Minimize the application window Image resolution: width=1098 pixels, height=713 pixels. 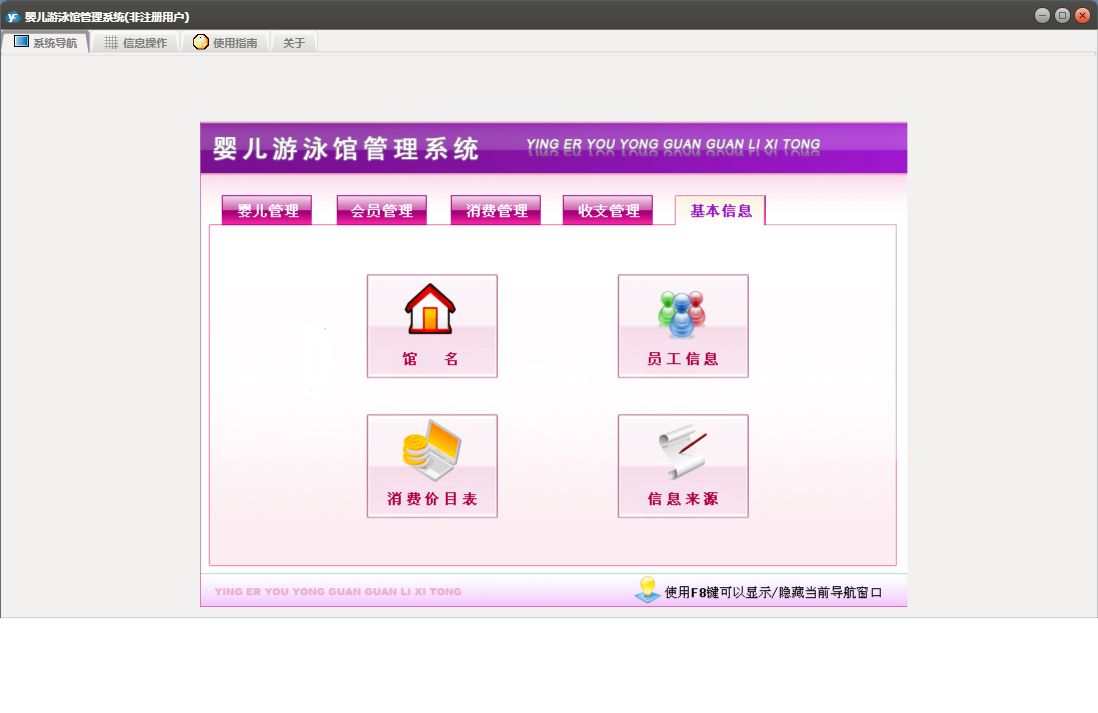[x=1042, y=15]
